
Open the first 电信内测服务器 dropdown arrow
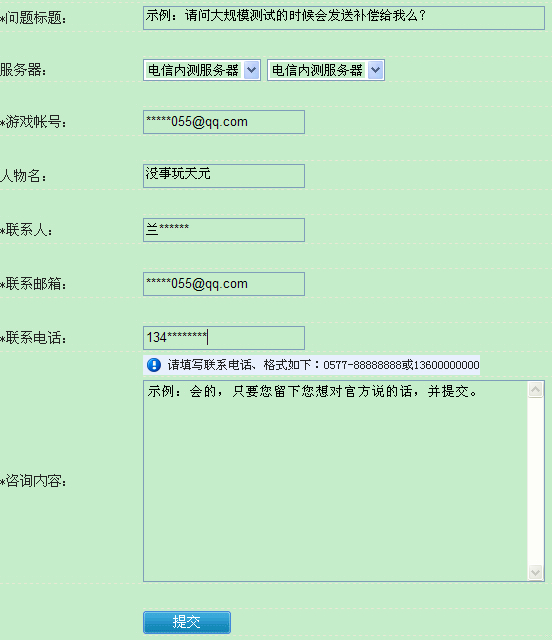252,70
